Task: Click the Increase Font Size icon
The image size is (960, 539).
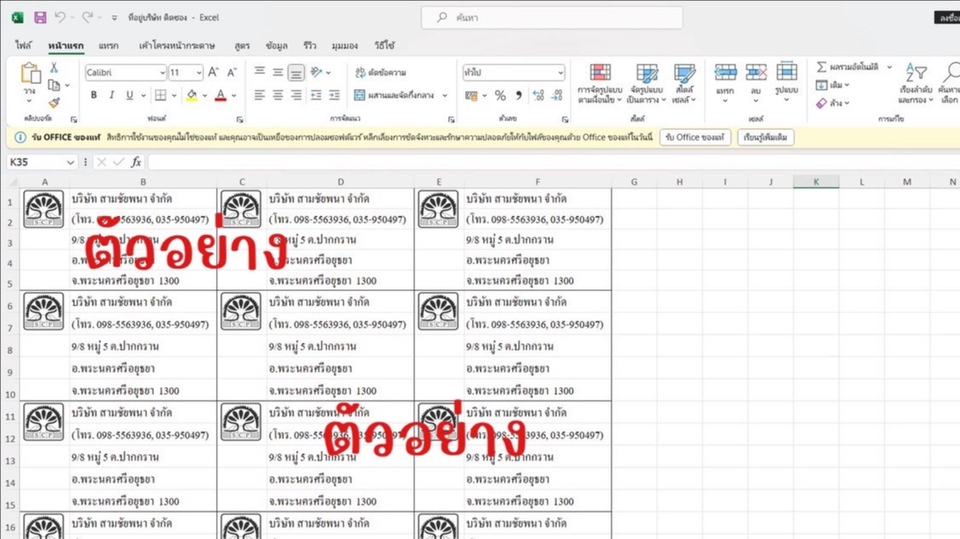Action: point(213,72)
